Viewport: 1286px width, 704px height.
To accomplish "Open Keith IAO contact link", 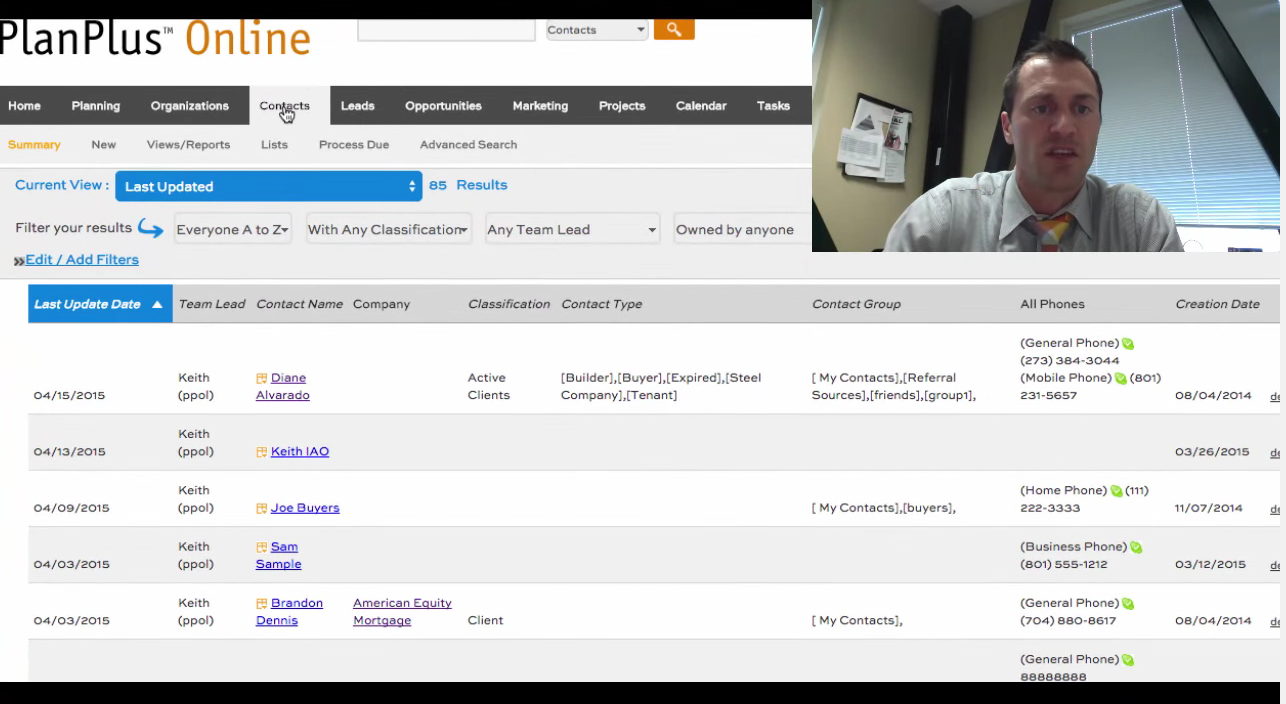I will [x=300, y=452].
